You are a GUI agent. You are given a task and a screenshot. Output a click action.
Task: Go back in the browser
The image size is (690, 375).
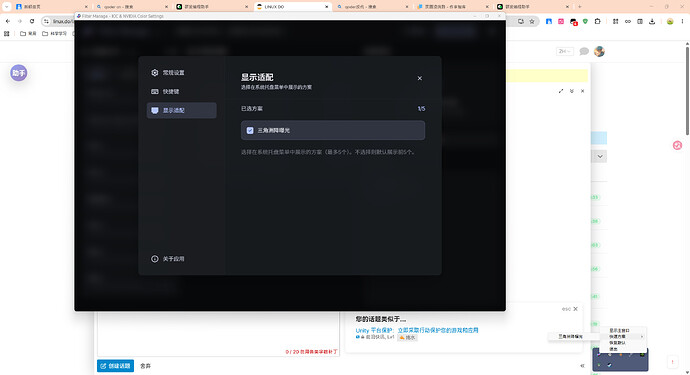click(x=8, y=21)
